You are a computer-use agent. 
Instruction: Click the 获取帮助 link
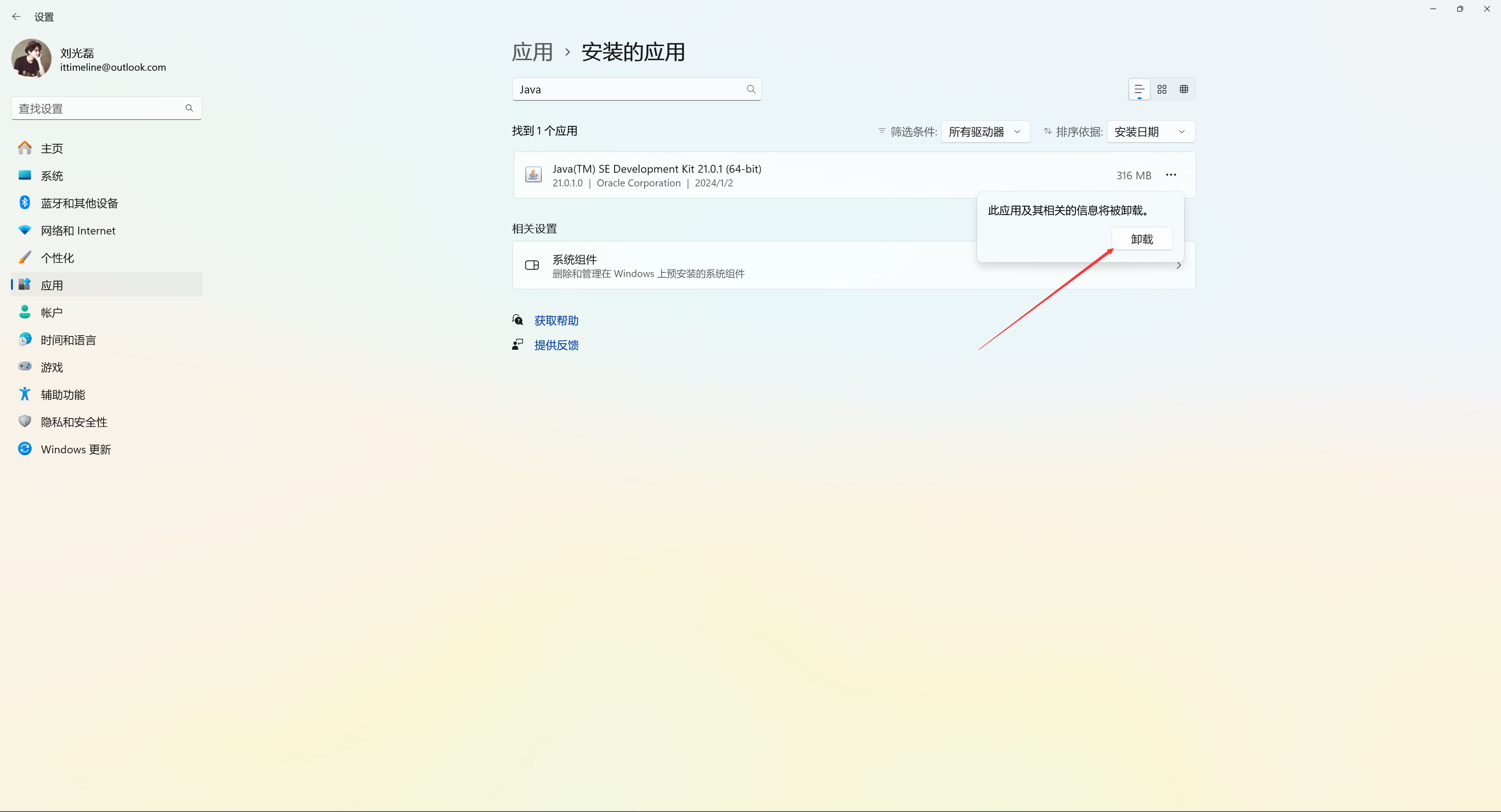coord(557,320)
